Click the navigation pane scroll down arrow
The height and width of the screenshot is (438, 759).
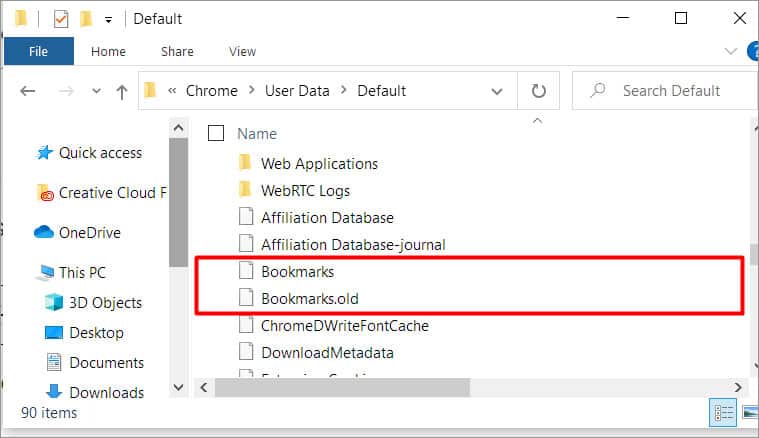[178, 387]
